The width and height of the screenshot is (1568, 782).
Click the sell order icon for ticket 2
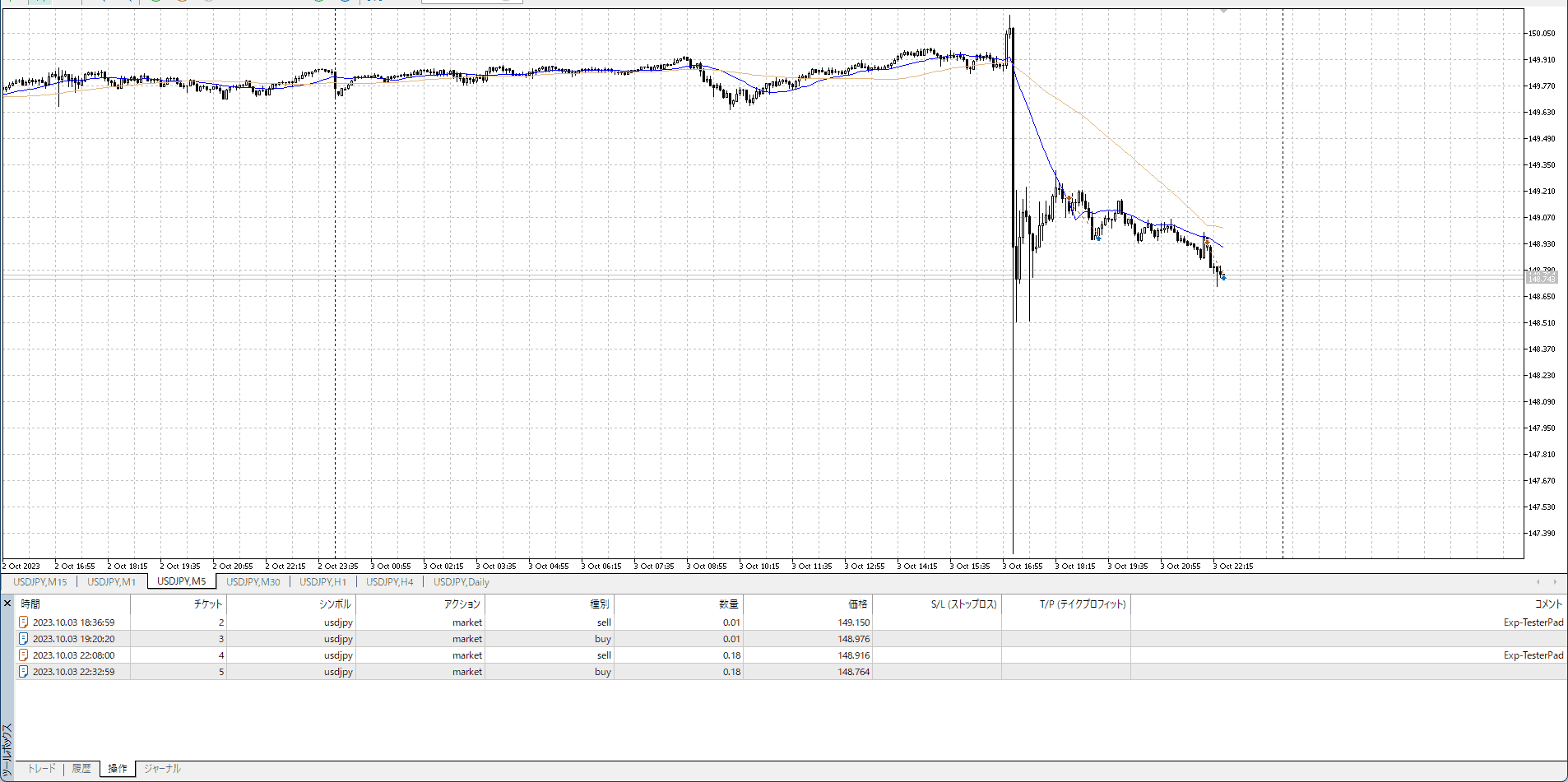pos(24,622)
